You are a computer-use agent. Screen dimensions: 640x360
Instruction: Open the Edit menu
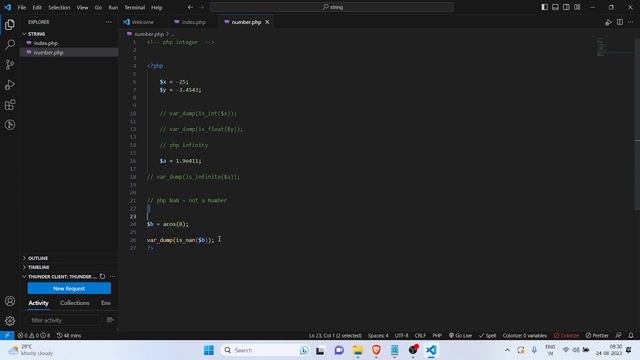pos(37,7)
